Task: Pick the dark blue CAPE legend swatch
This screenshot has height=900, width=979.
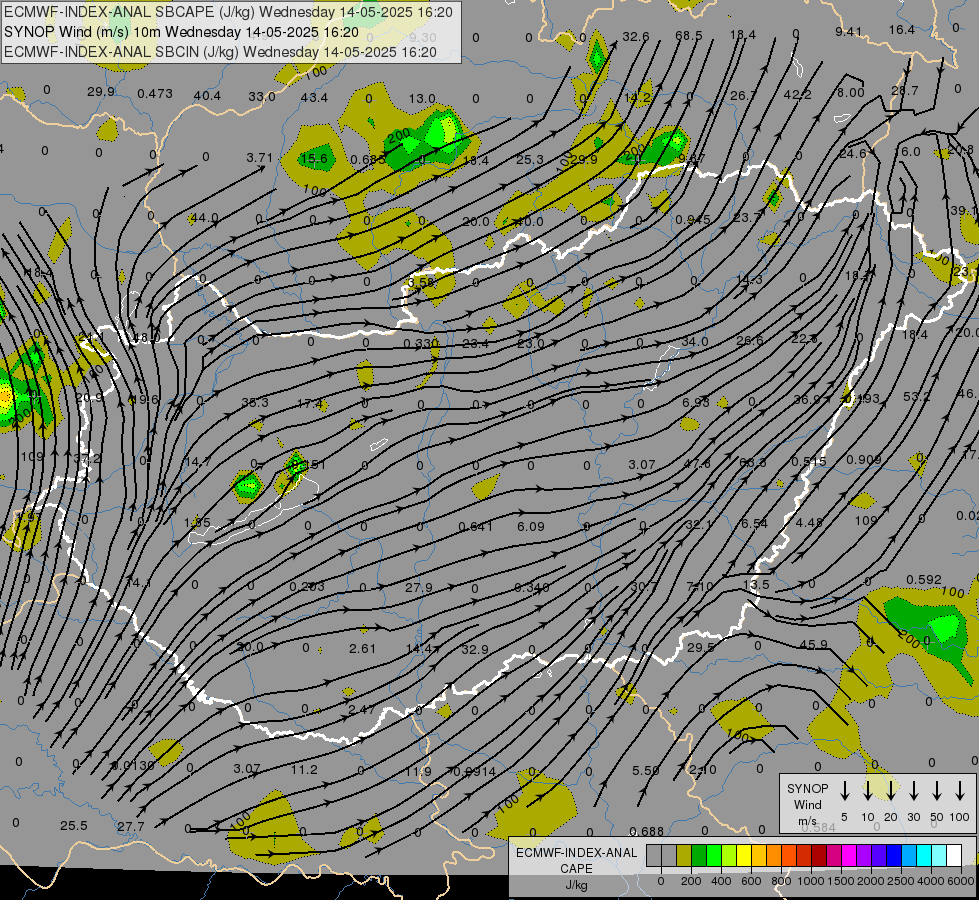Action: pos(893,855)
